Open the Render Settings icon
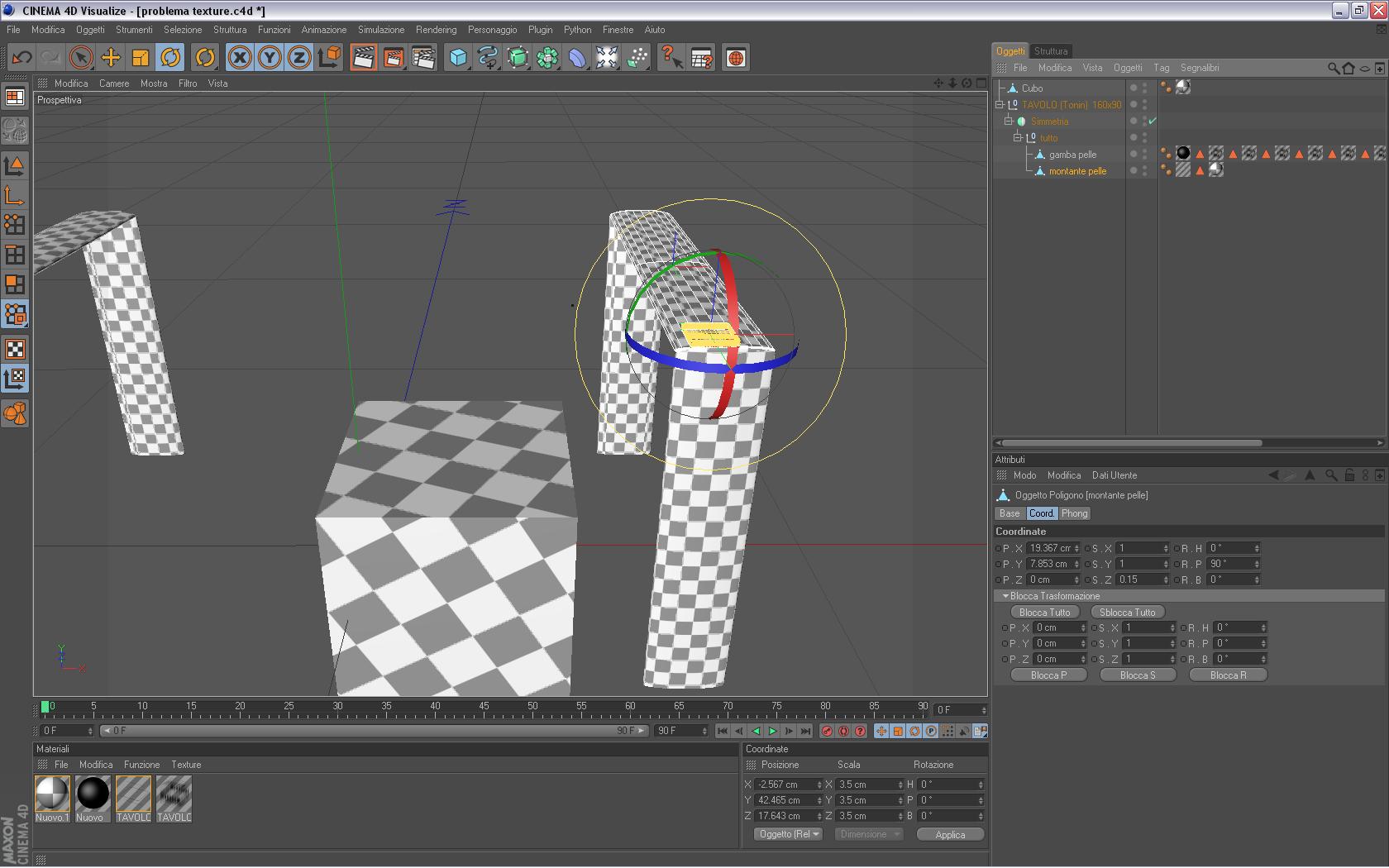This screenshot has width=1389, height=868. point(422,58)
